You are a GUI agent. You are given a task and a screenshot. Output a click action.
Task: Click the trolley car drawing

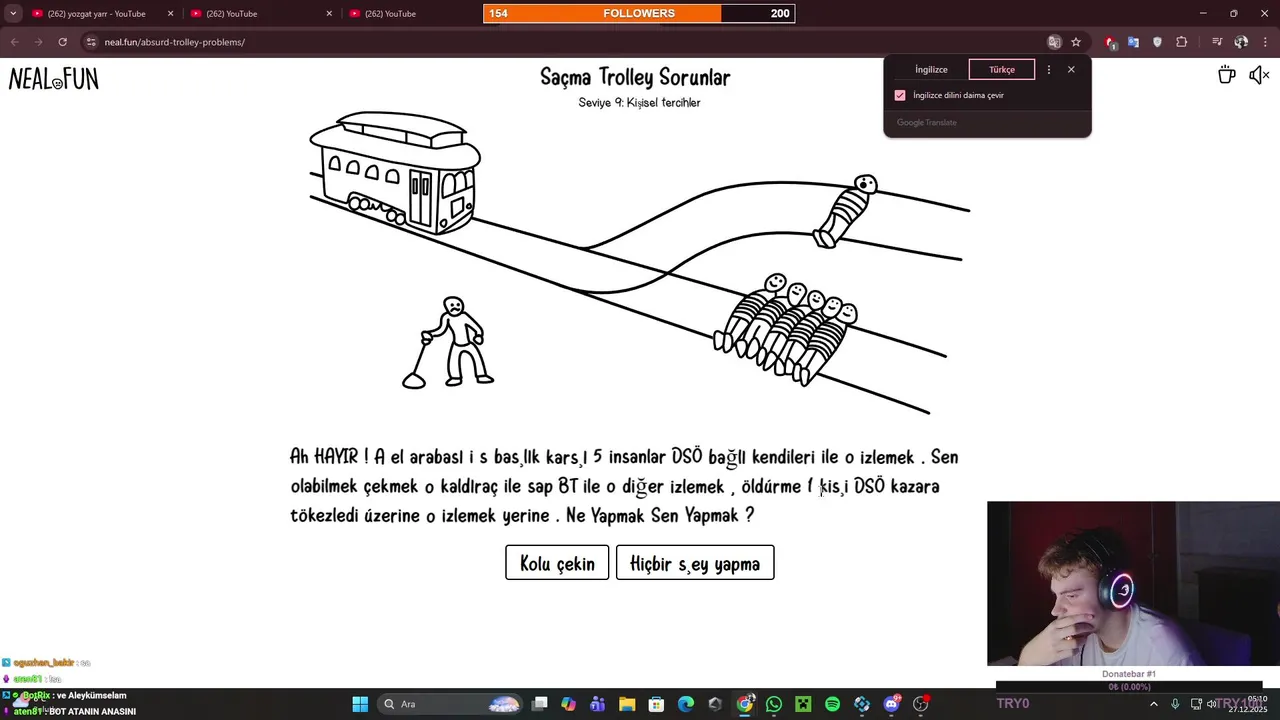[x=395, y=172]
